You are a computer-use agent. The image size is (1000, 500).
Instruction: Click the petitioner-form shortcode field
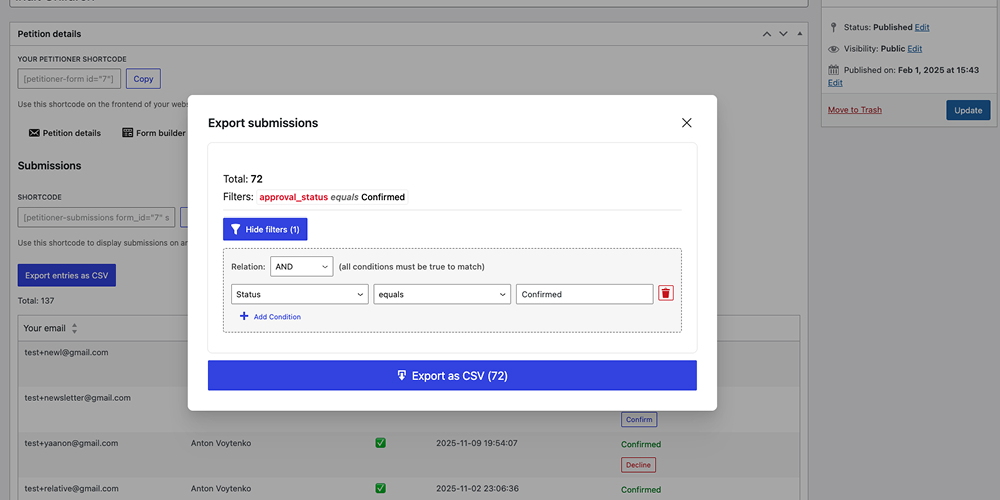point(69,79)
